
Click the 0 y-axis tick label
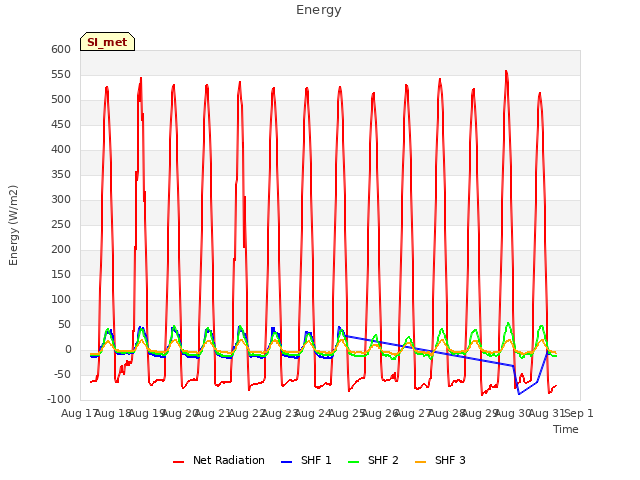click(x=68, y=349)
